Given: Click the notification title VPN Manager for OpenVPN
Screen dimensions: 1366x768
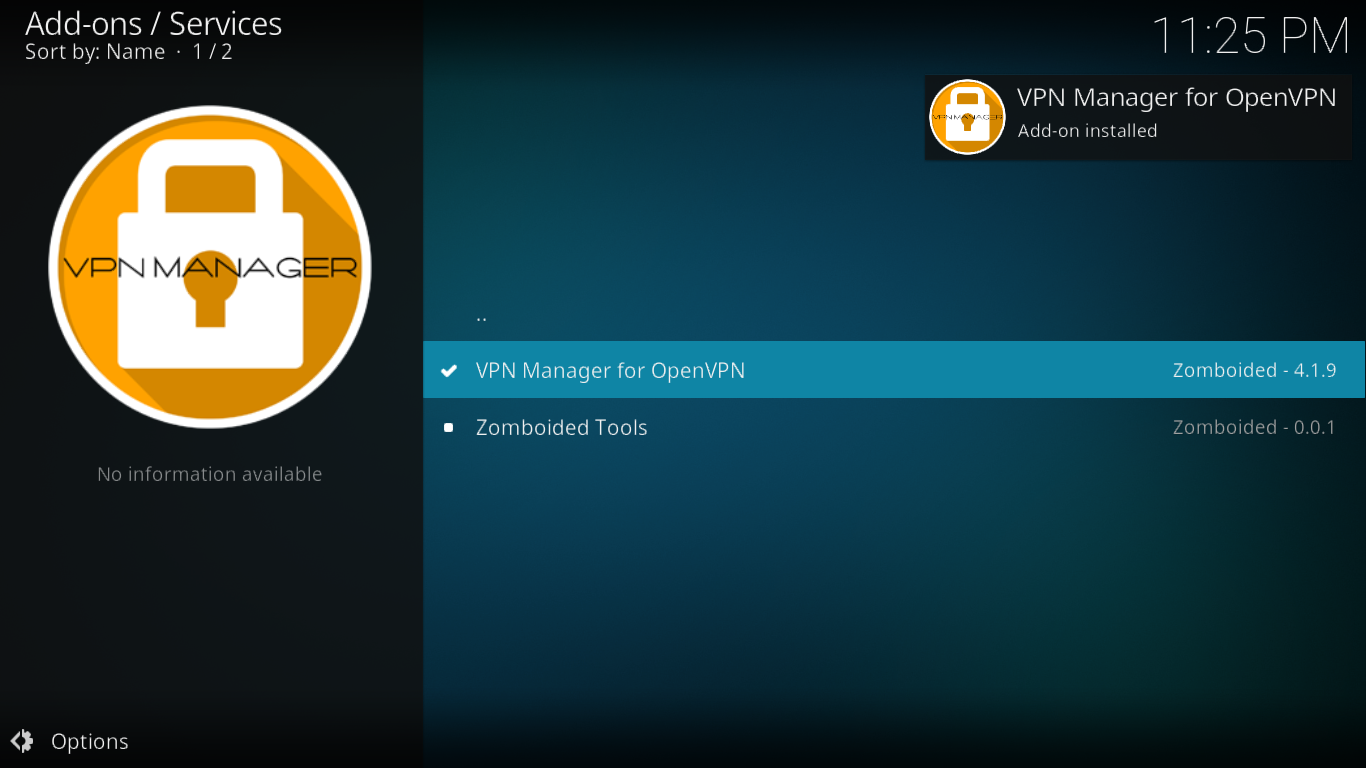Looking at the screenshot, I should tap(1177, 97).
